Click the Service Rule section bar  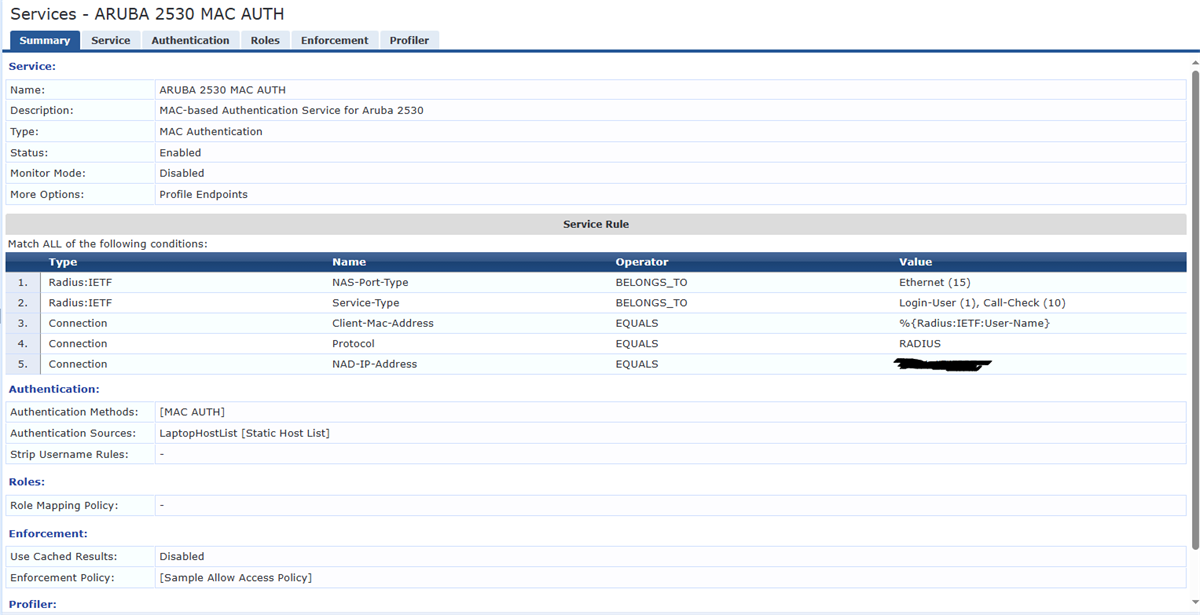(596, 224)
